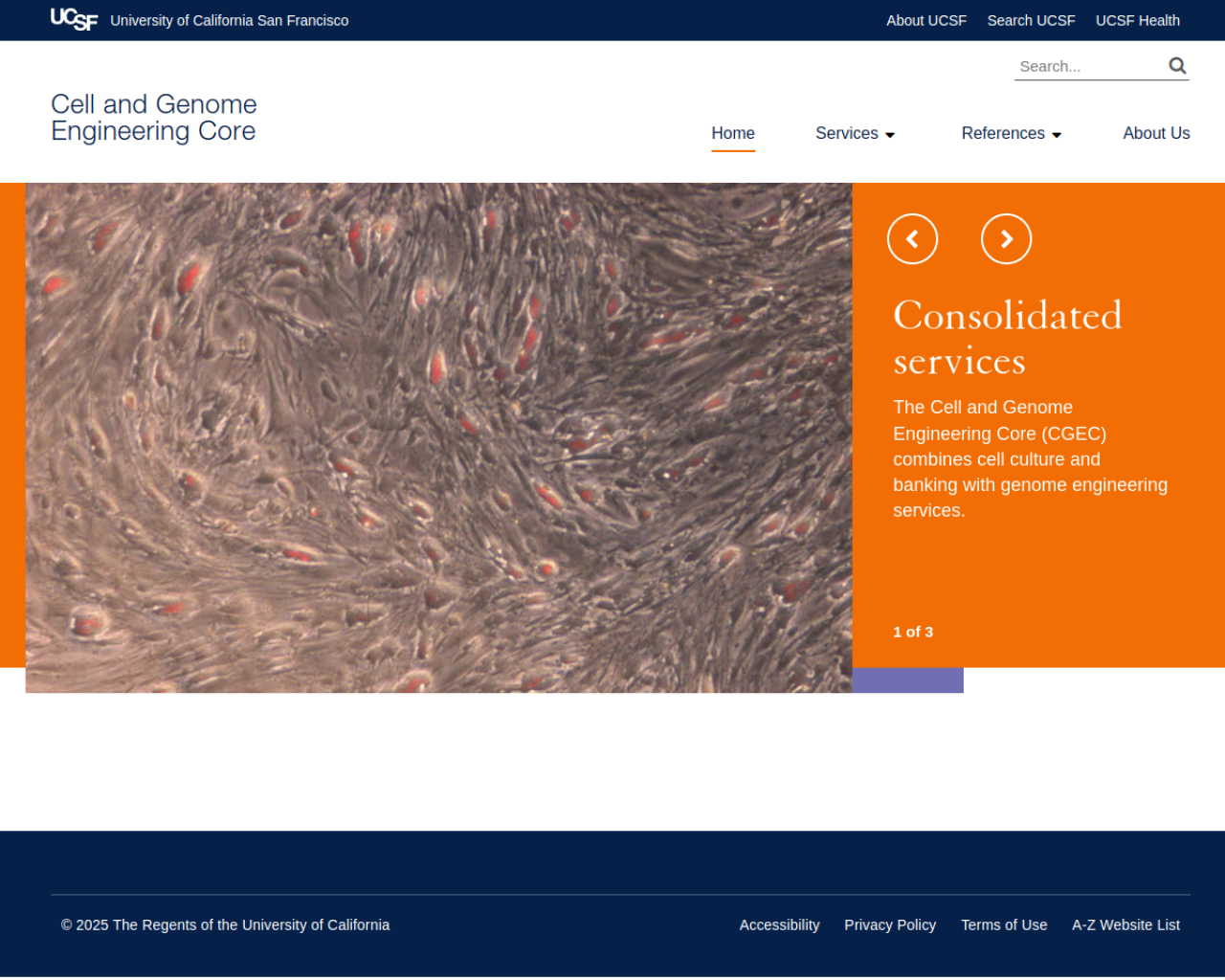This screenshot has width=1225, height=980.
Task: Open the Home menu item
Action: coord(733,134)
